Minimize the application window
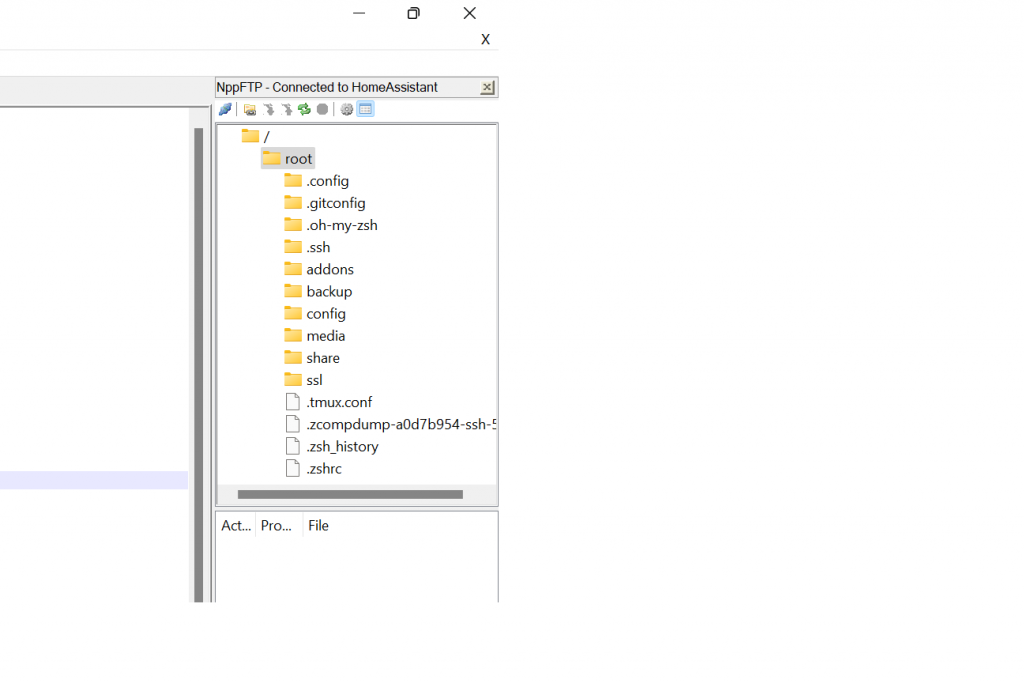The image size is (1024, 683). click(x=359, y=13)
